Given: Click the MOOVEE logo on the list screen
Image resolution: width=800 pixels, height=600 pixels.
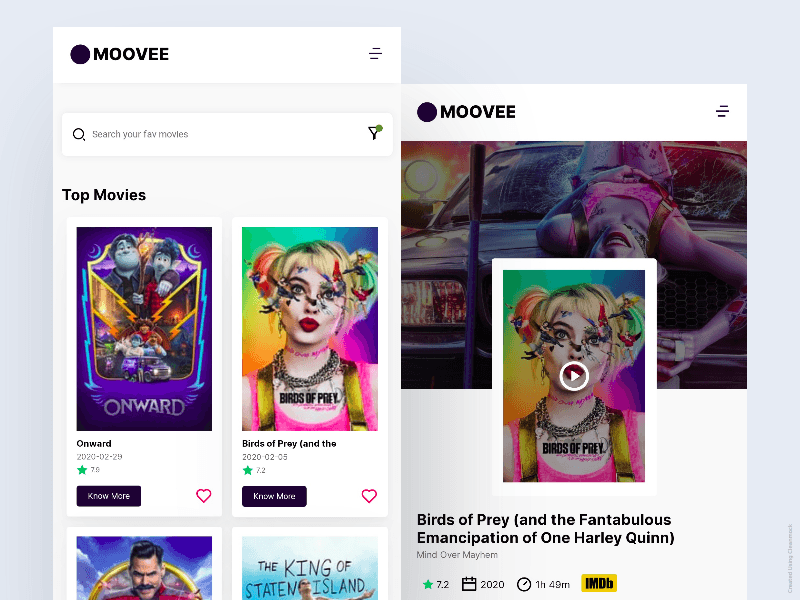Looking at the screenshot, I should (119, 54).
